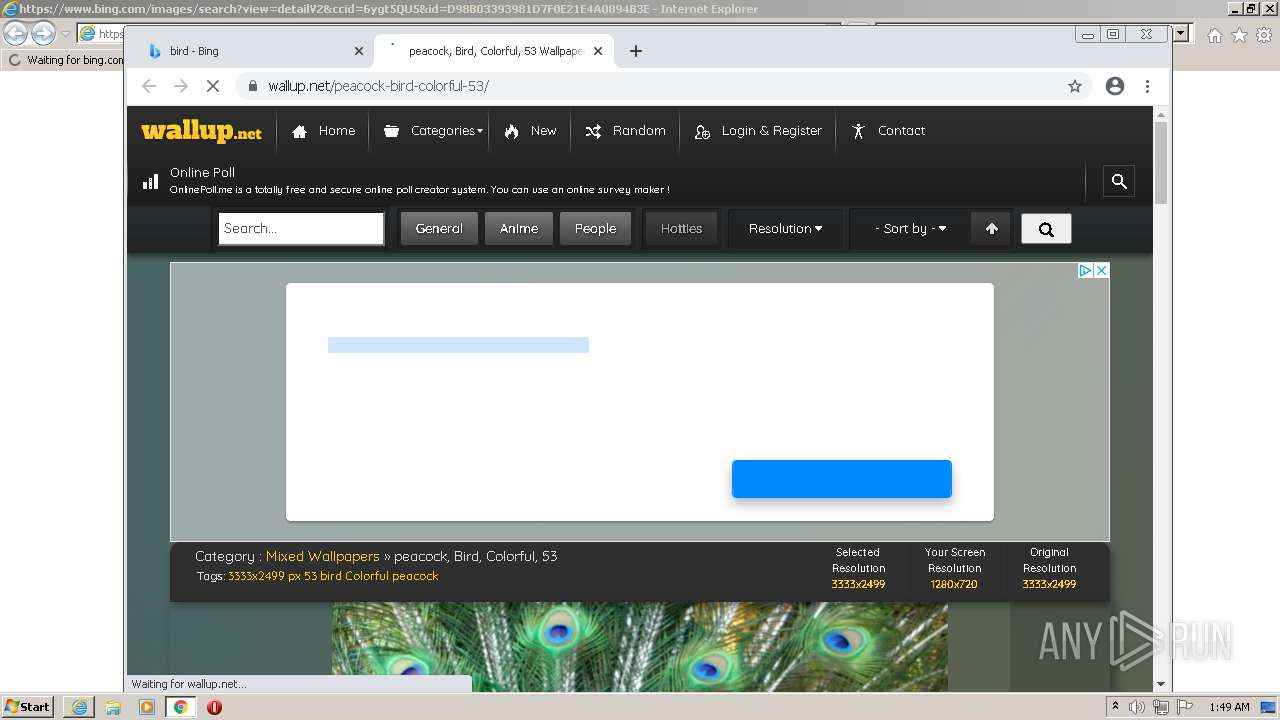
Task: Click the magnifier icon in the poll bar
Action: coord(1119,181)
